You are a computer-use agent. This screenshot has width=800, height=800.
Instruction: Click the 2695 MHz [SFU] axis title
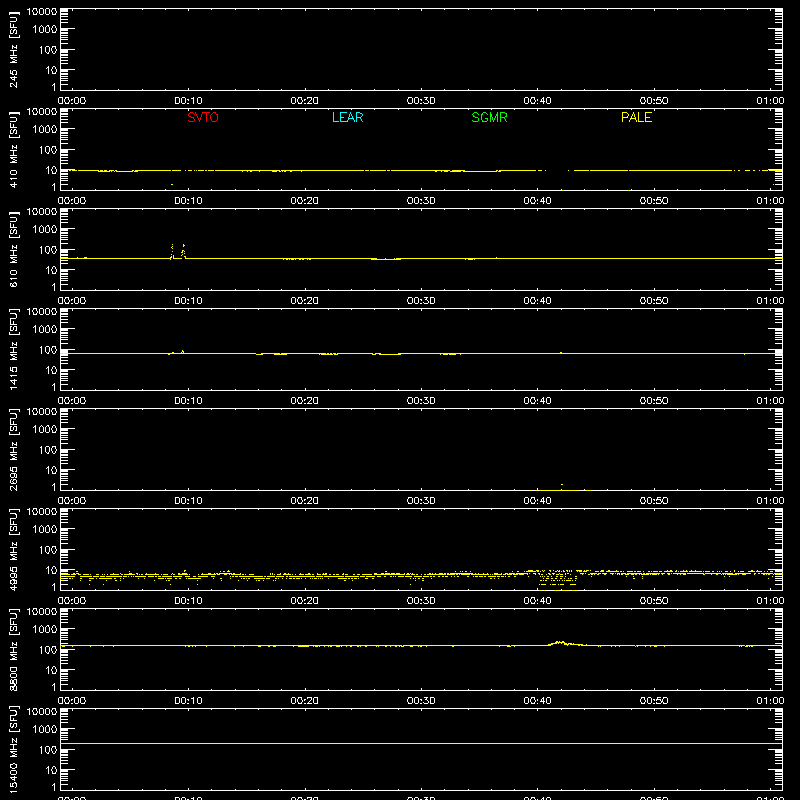point(13,449)
